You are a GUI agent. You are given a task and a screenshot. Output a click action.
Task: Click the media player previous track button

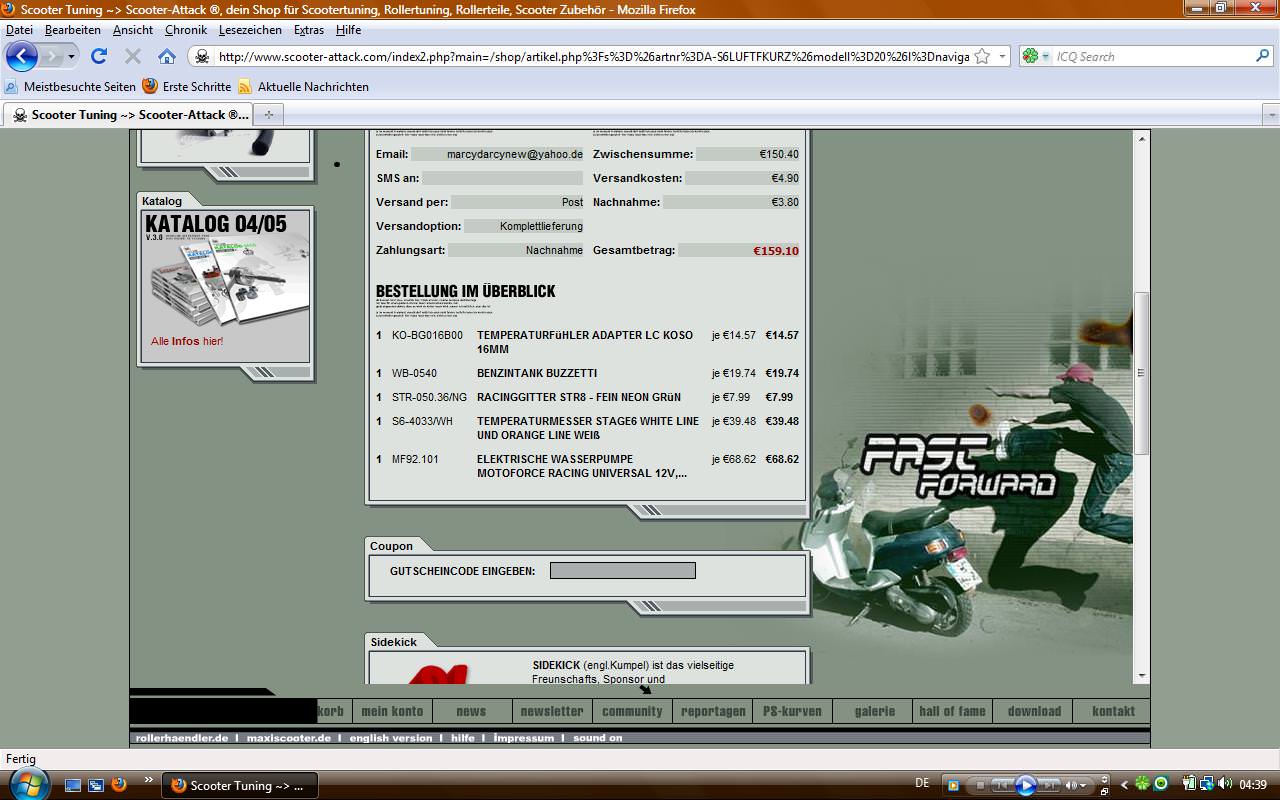click(x=1002, y=785)
